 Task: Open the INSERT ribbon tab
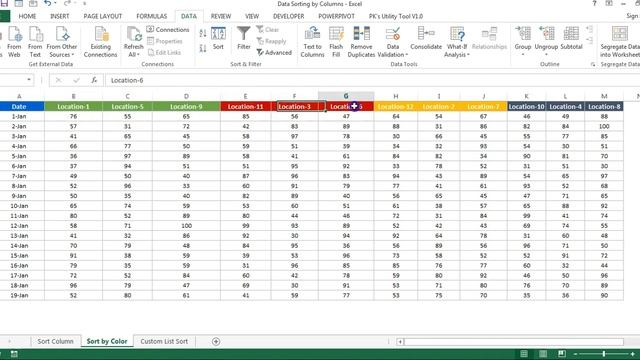click(x=60, y=16)
